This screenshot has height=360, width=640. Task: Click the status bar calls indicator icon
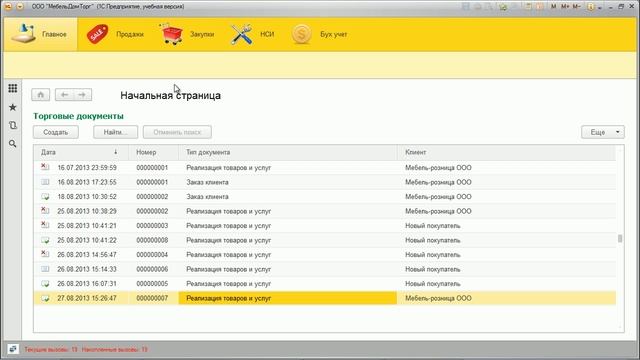click(13, 349)
